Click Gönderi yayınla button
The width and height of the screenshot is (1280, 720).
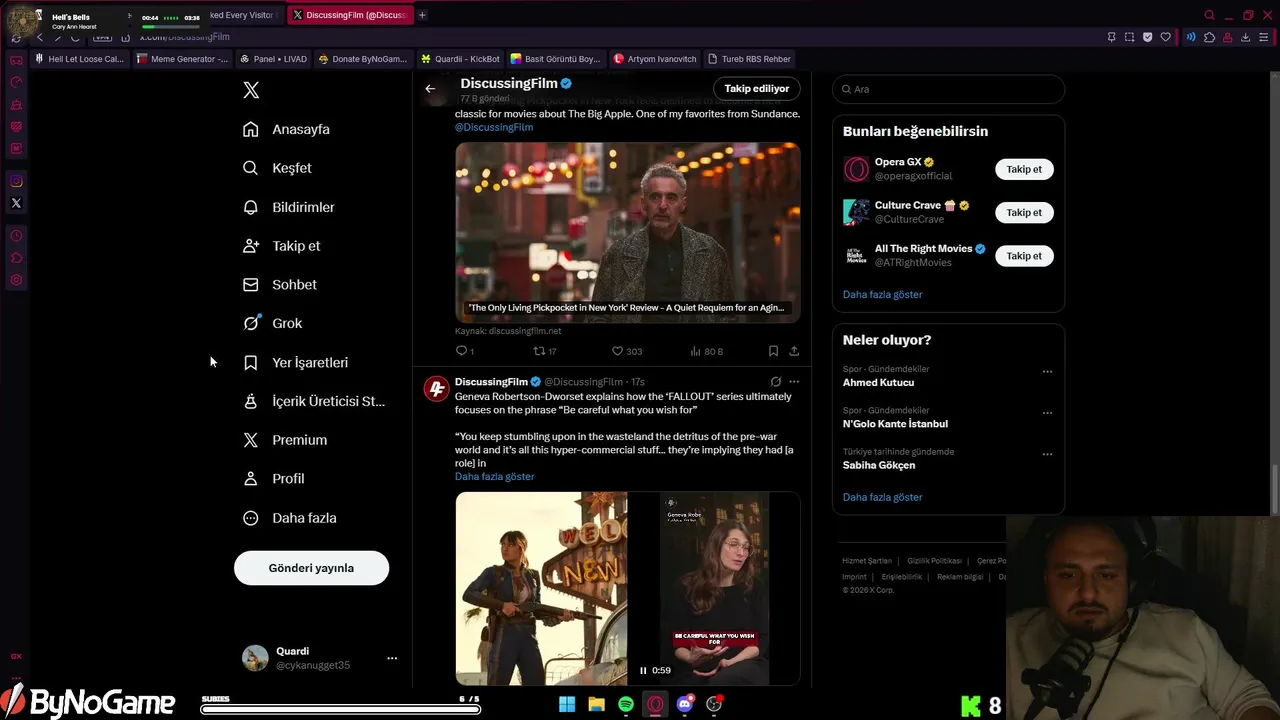pyautogui.click(x=311, y=568)
